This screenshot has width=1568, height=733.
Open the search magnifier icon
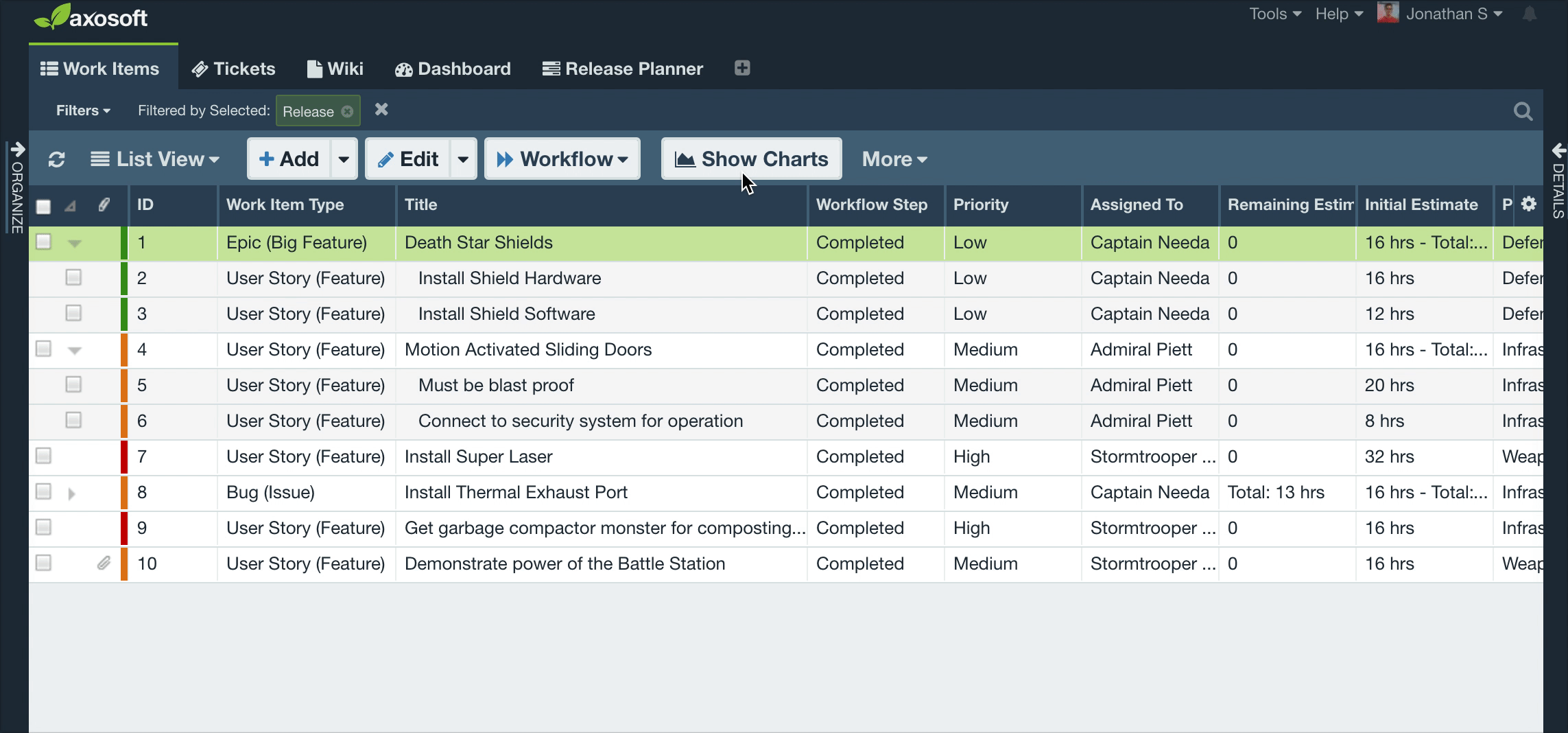tap(1523, 111)
